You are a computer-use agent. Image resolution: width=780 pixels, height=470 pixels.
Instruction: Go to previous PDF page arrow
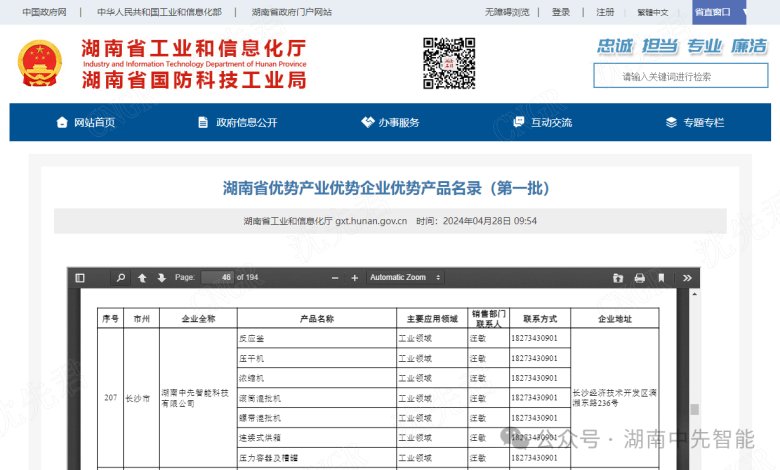point(142,277)
